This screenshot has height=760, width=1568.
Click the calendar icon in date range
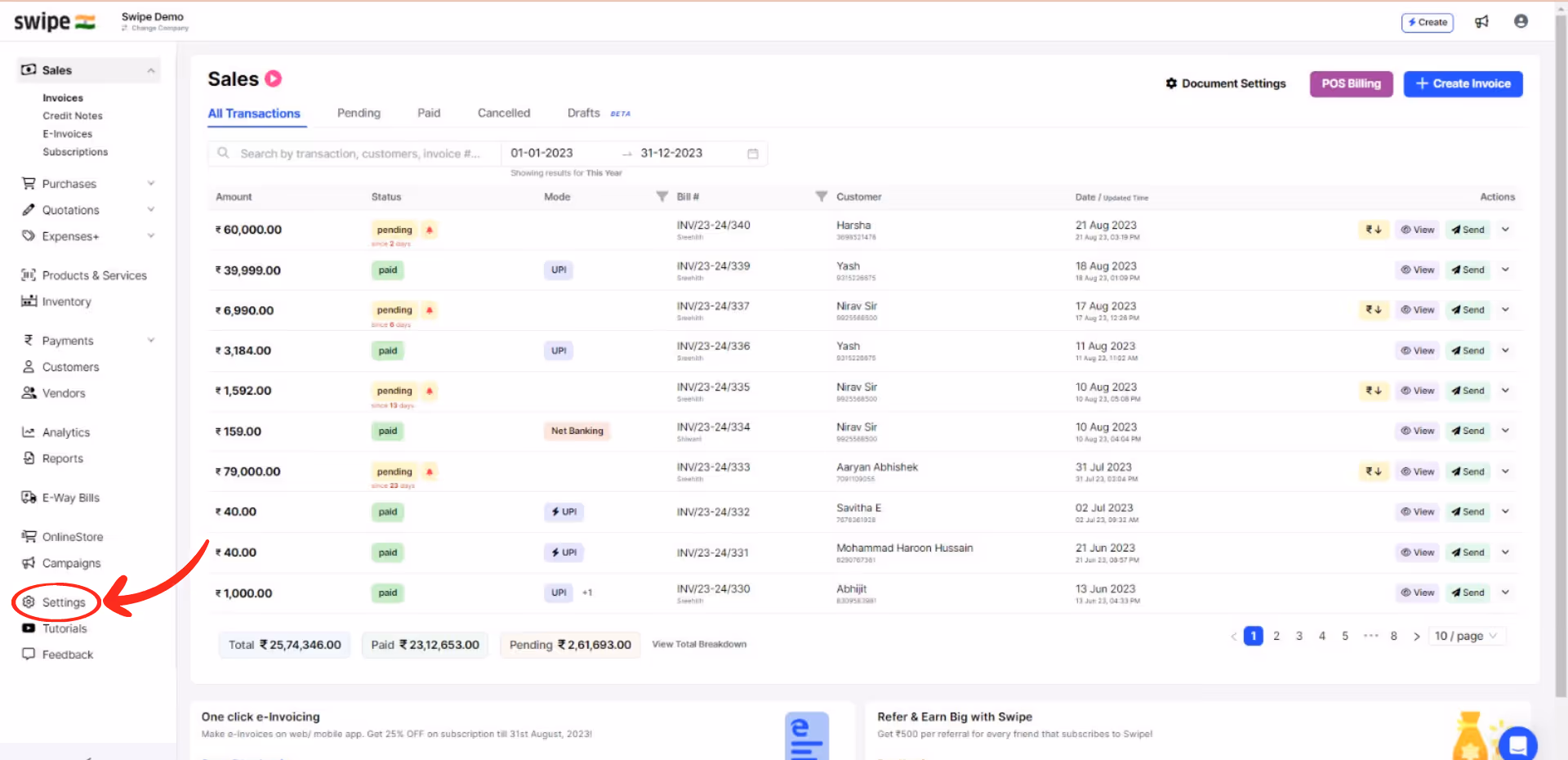pos(753,154)
